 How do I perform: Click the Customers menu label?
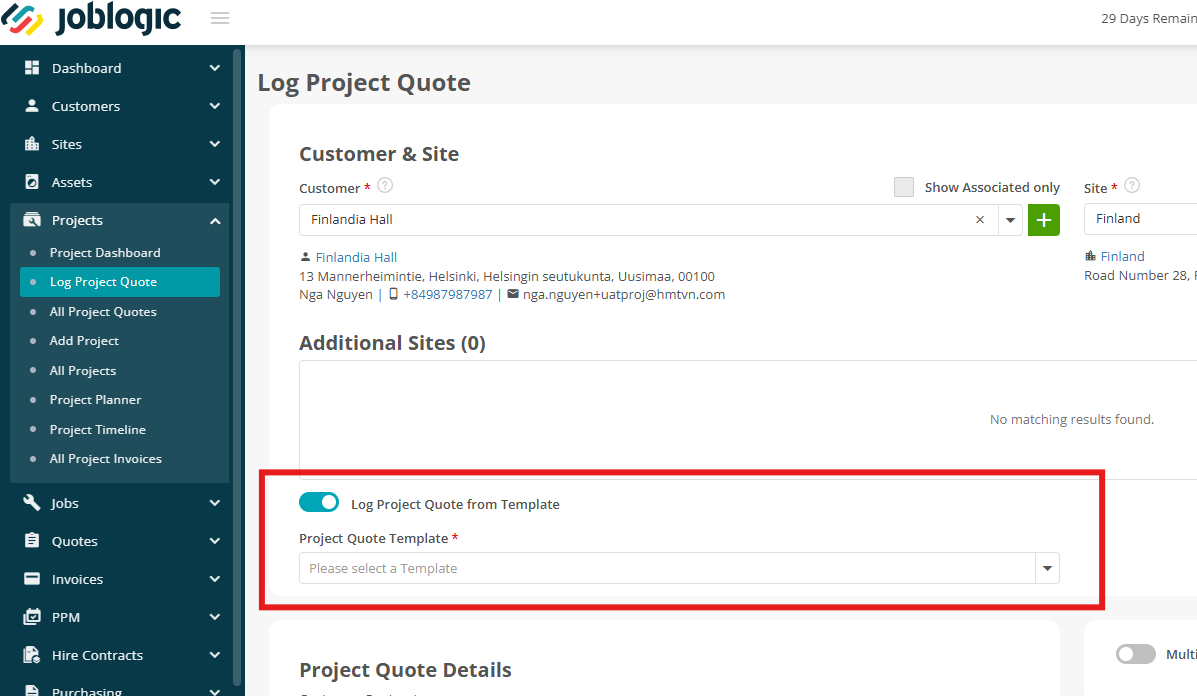click(86, 106)
